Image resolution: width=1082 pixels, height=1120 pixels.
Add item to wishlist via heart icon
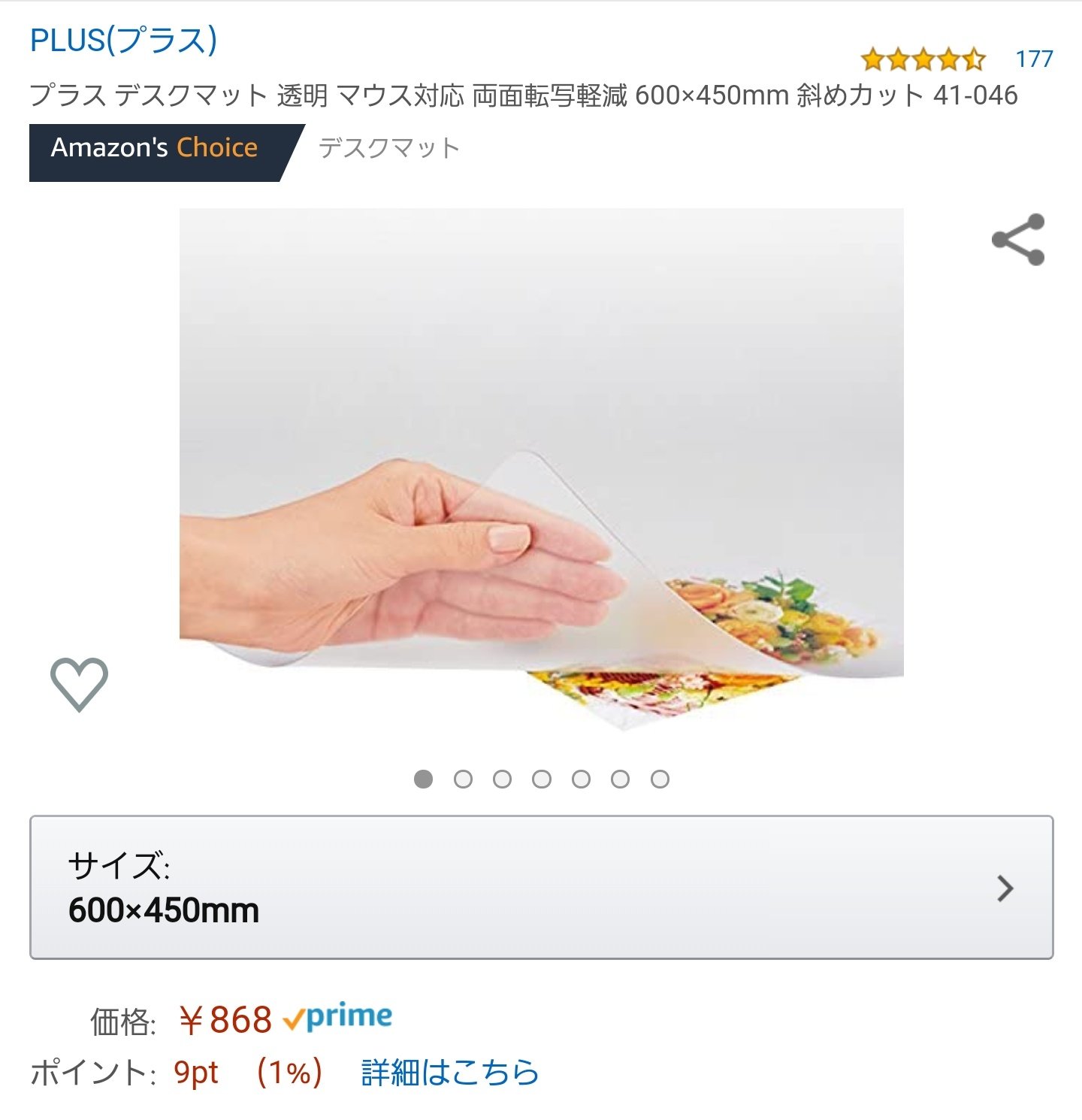tap(79, 684)
